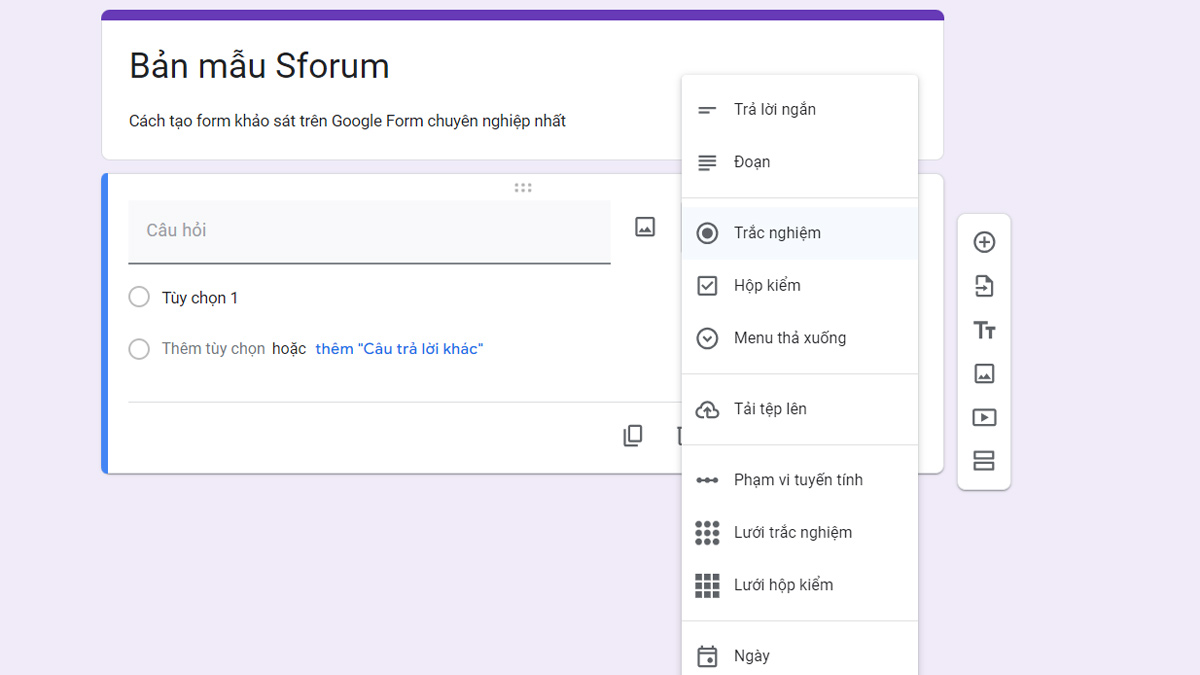The height and width of the screenshot is (675, 1200).
Task: Click the add image icon in the sidebar
Action: click(984, 373)
